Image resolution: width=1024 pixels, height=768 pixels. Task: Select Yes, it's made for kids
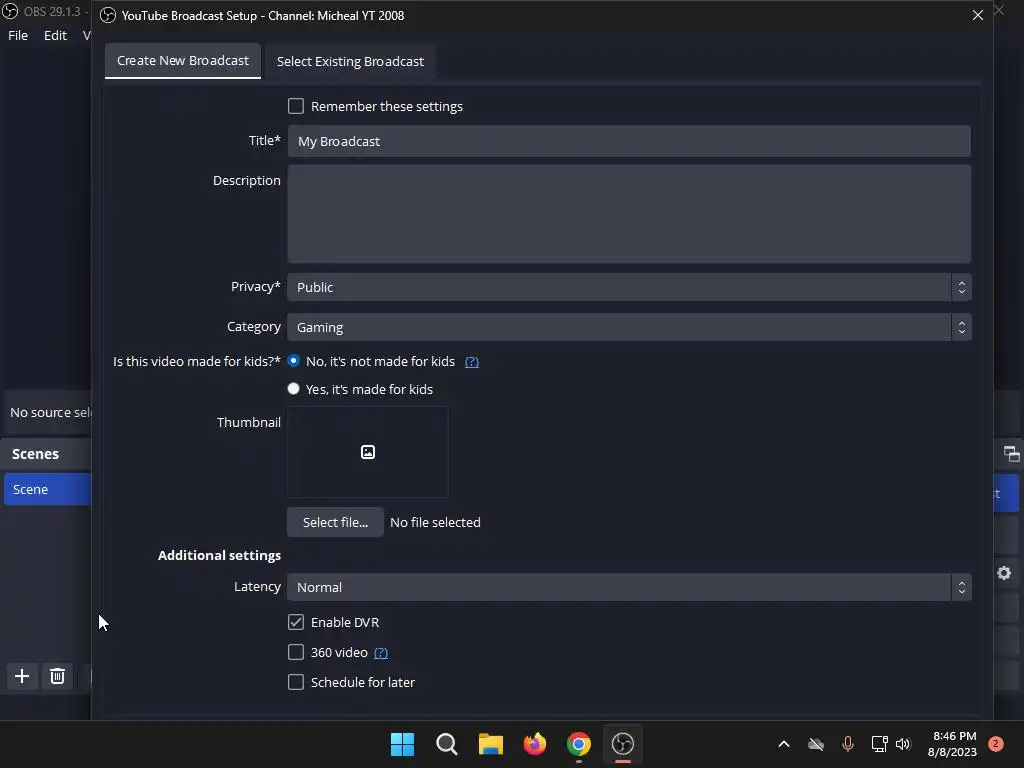coord(294,389)
